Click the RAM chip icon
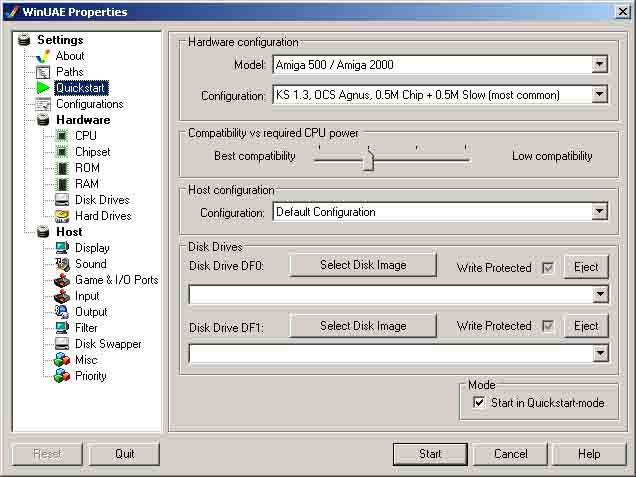The image size is (636, 477). [x=62, y=184]
